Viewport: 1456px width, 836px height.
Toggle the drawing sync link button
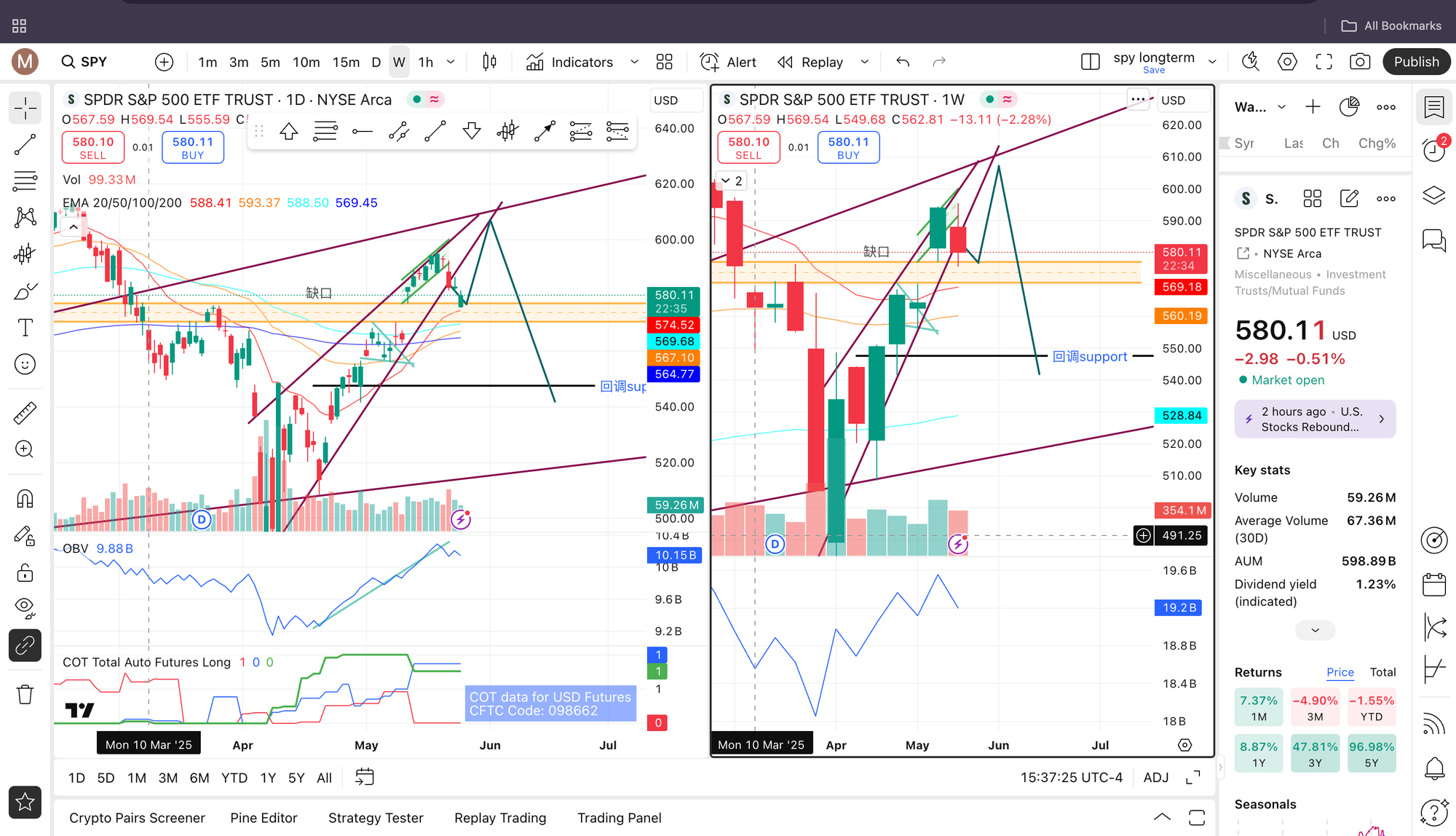tap(25, 645)
